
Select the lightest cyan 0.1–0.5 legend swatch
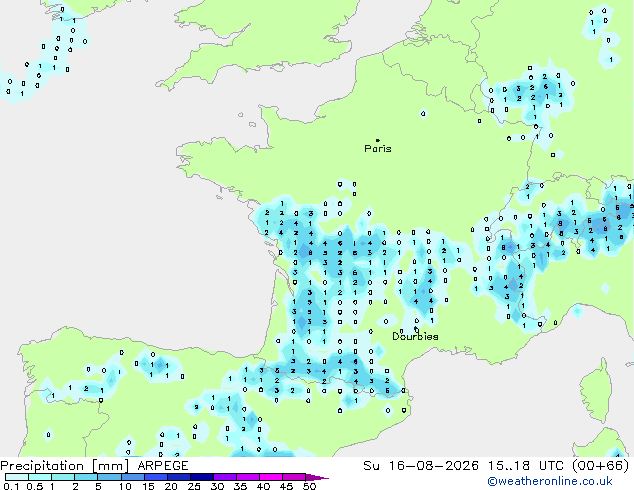(x=17, y=477)
